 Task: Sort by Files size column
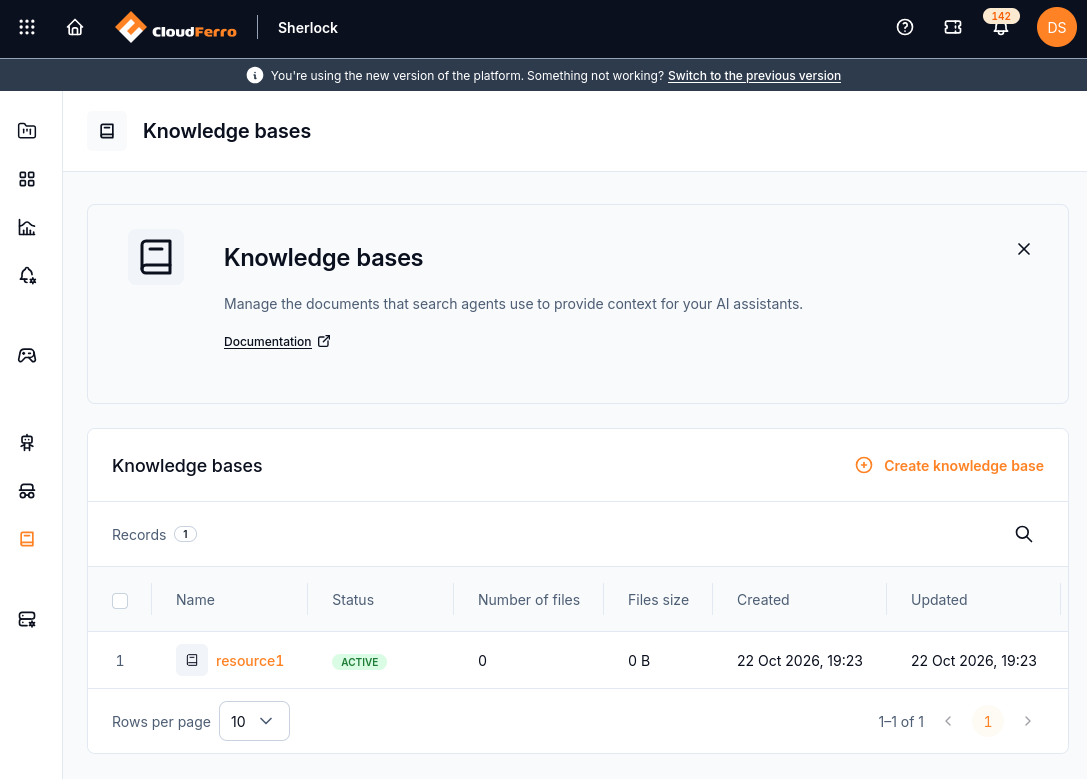click(659, 600)
